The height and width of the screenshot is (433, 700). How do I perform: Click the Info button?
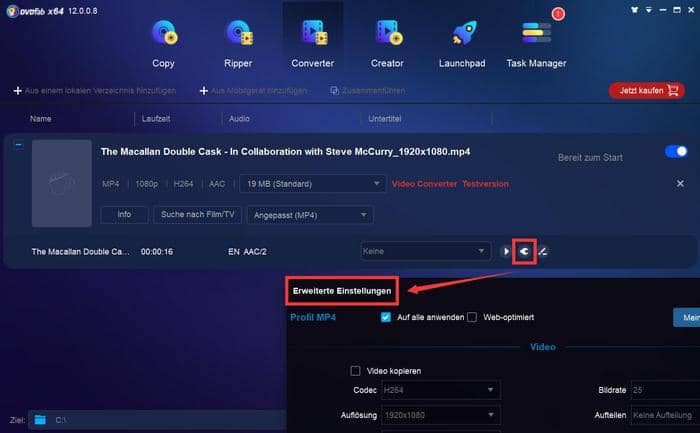pos(124,215)
